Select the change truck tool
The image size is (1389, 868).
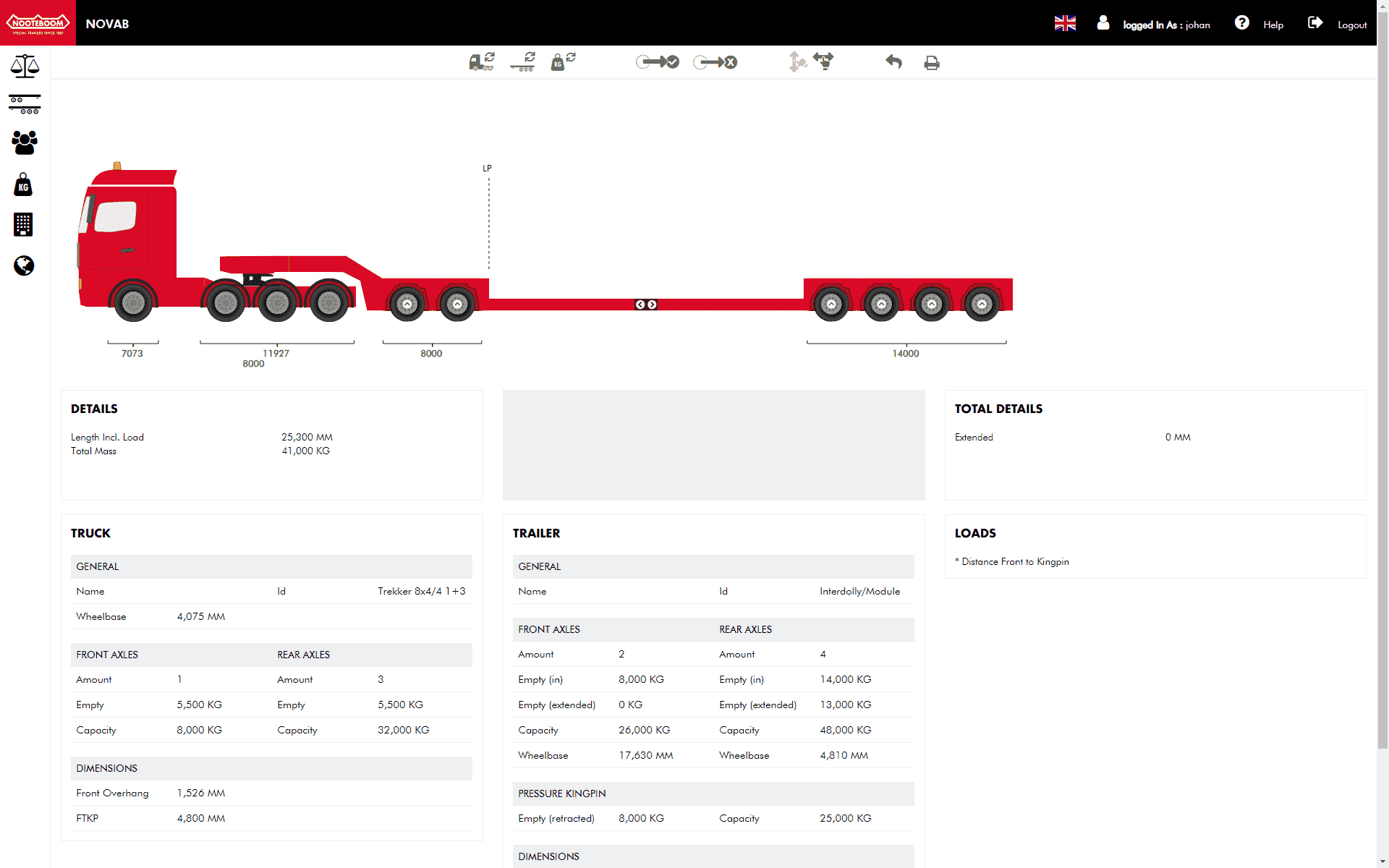(x=481, y=61)
